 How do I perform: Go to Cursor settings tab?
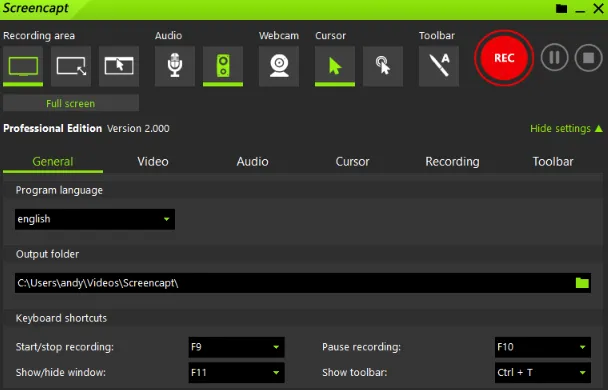coord(352,162)
